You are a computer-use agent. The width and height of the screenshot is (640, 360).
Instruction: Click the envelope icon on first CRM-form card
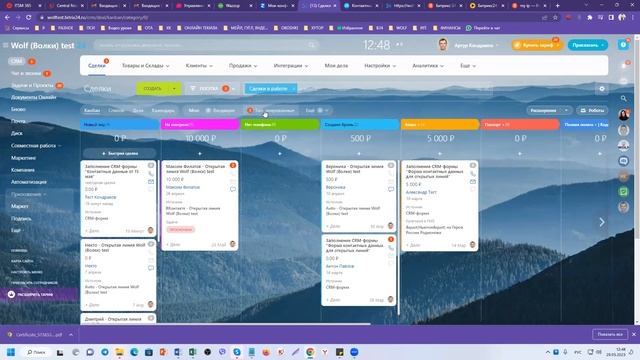click(x=151, y=182)
